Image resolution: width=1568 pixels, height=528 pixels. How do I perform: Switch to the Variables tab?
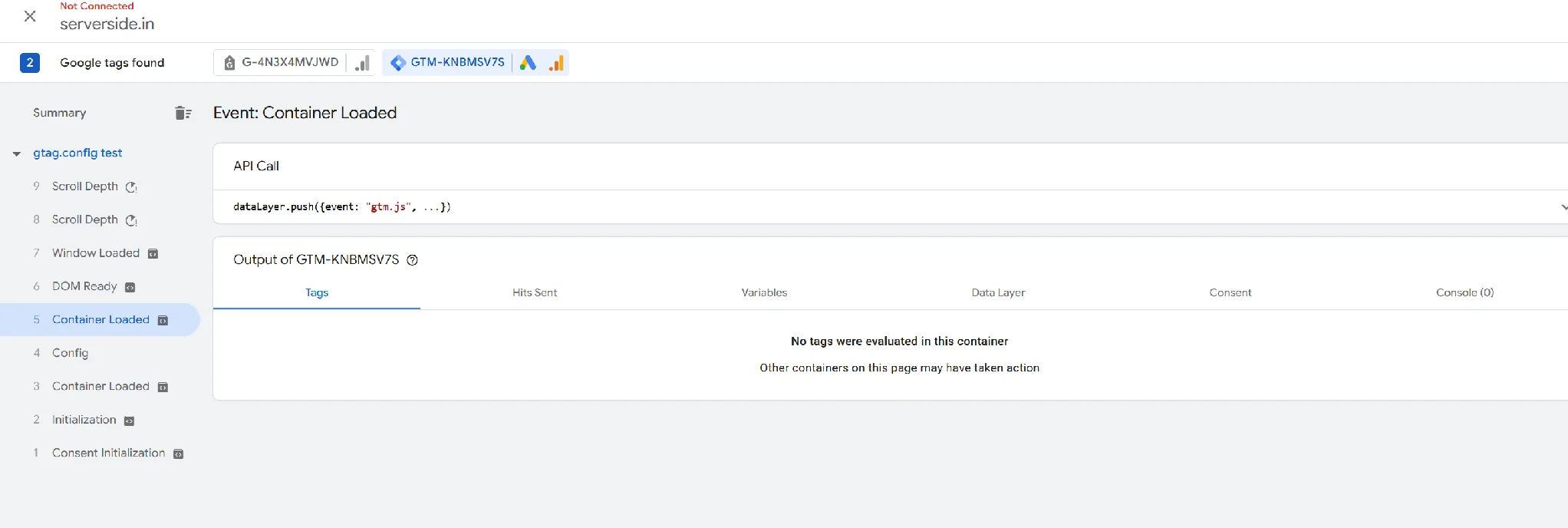(x=764, y=292)
